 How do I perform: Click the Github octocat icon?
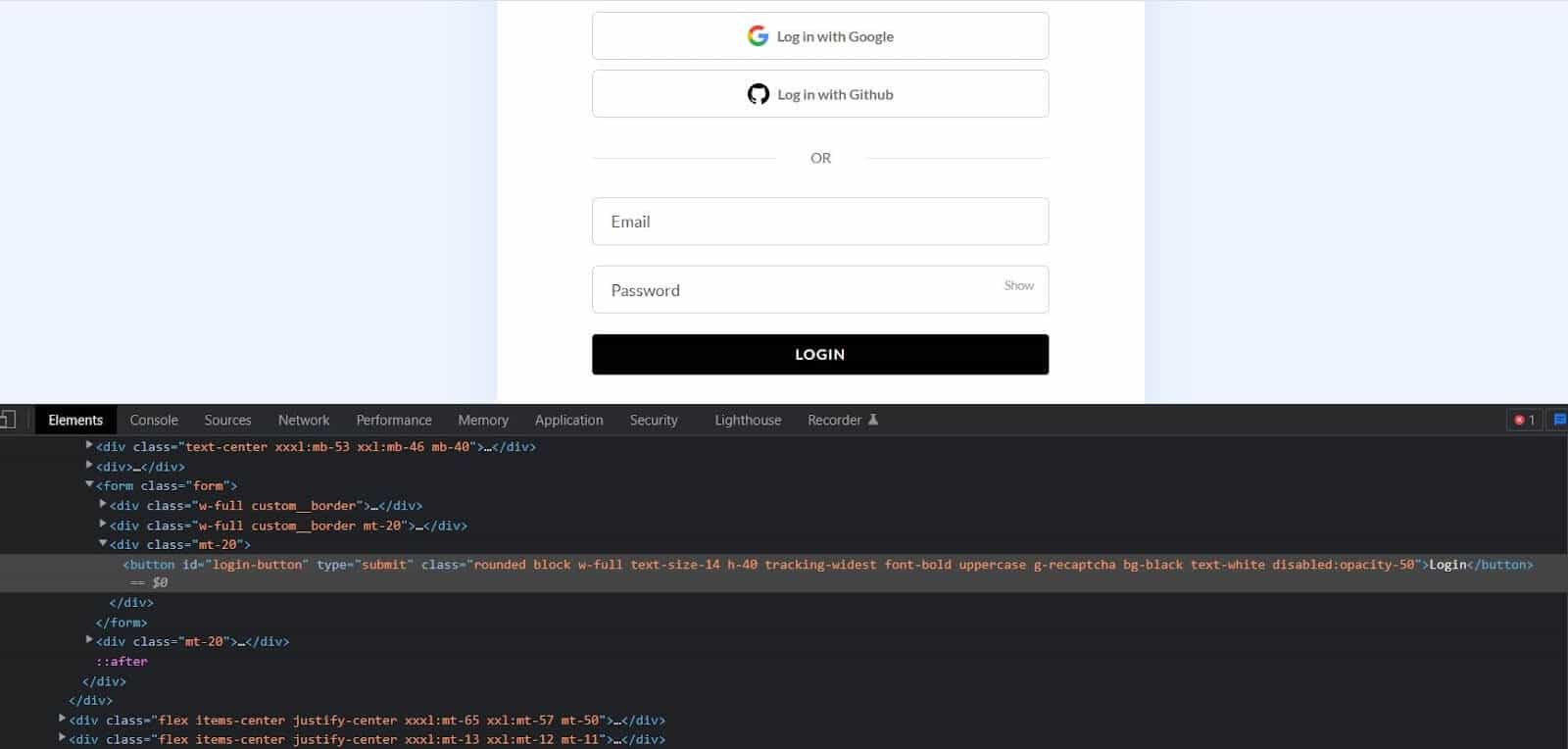[759, 94]
